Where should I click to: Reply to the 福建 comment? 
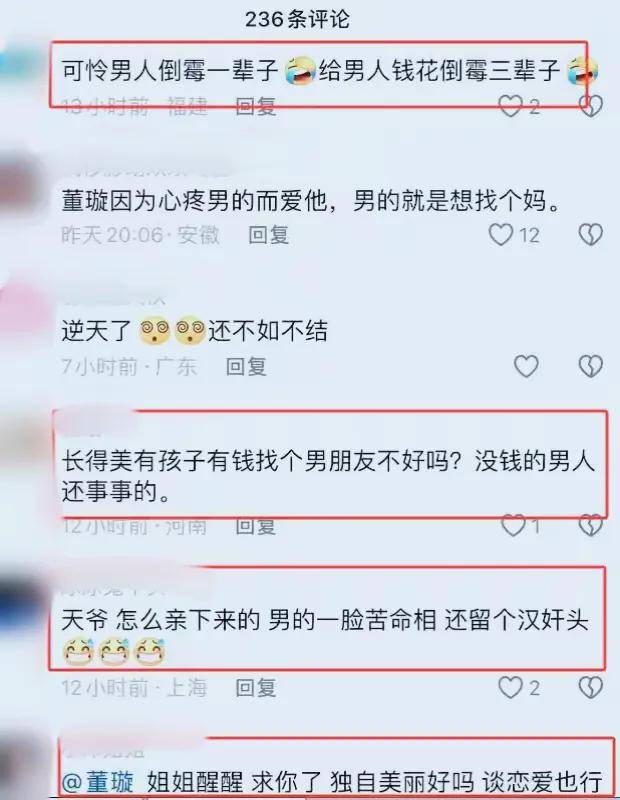coord(256,107)
